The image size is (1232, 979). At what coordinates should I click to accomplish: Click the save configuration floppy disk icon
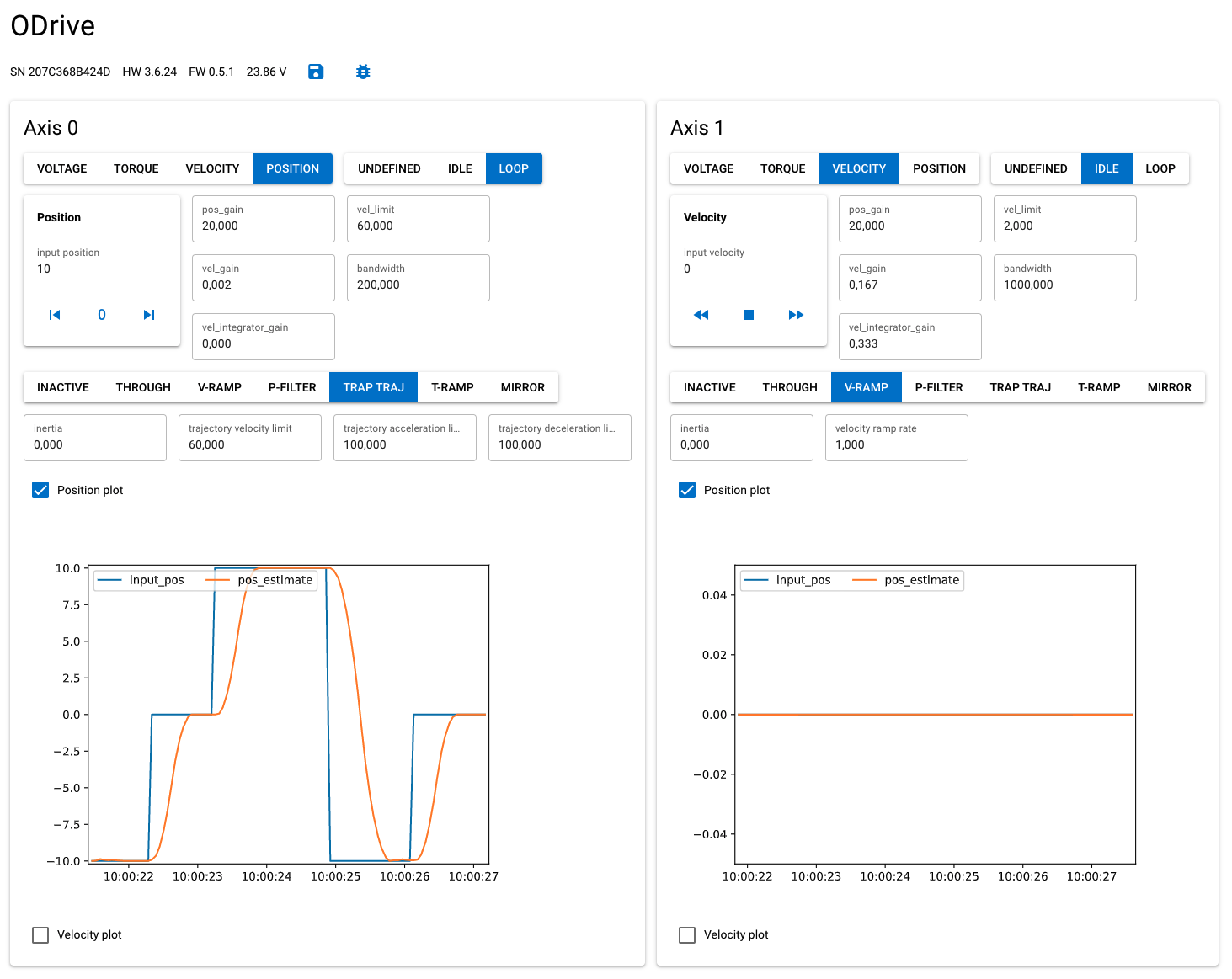(x=316, y=72)
